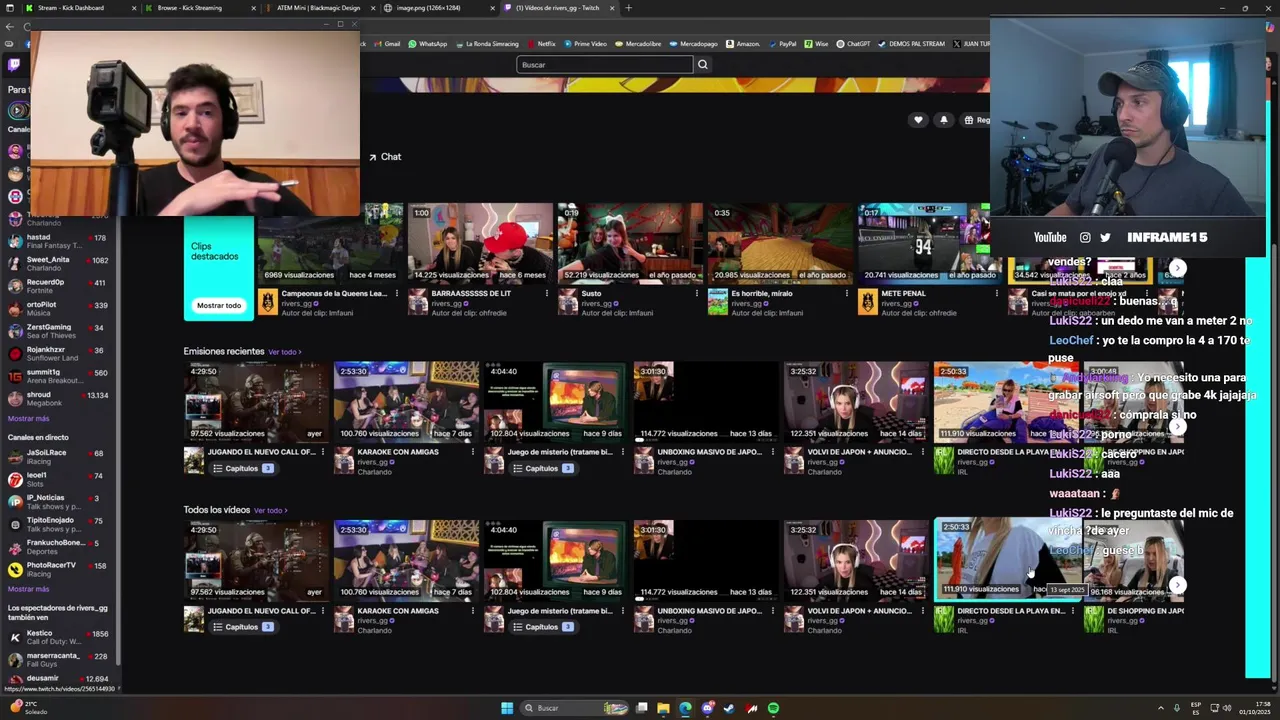
Task: Open the channel Chat tab
Action: tap(385, 157)
